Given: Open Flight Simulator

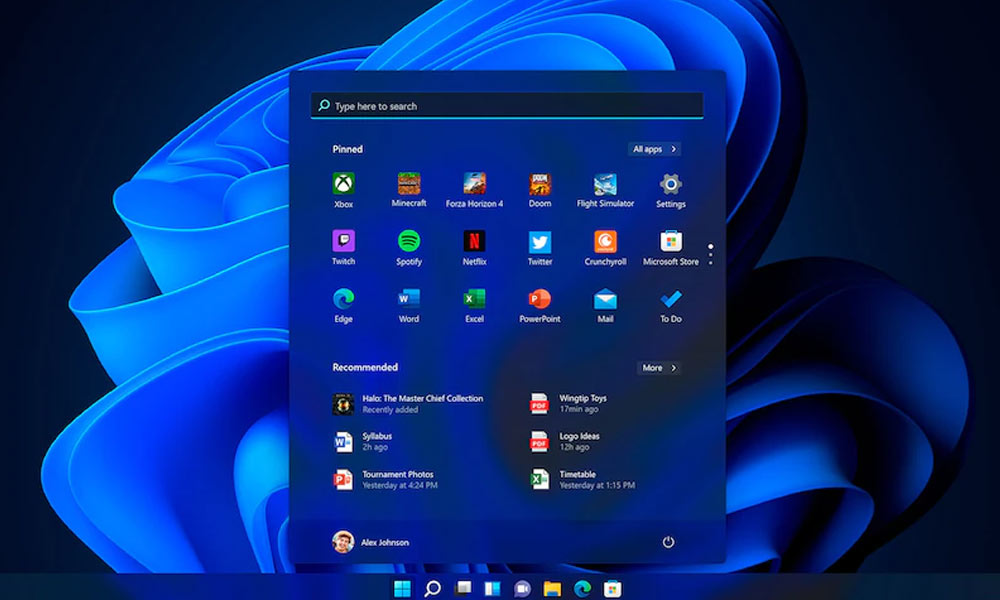Looking at the screenshot, I should pyautogui.click(x=605, y=189).
